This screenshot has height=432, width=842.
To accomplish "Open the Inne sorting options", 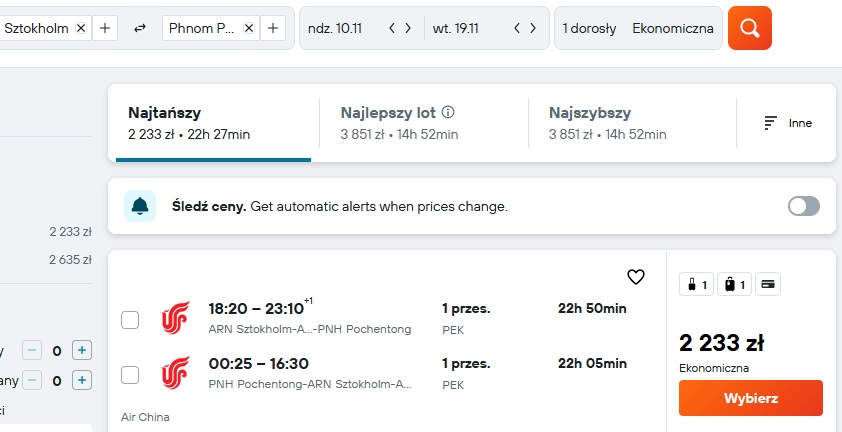I will 788,123.
